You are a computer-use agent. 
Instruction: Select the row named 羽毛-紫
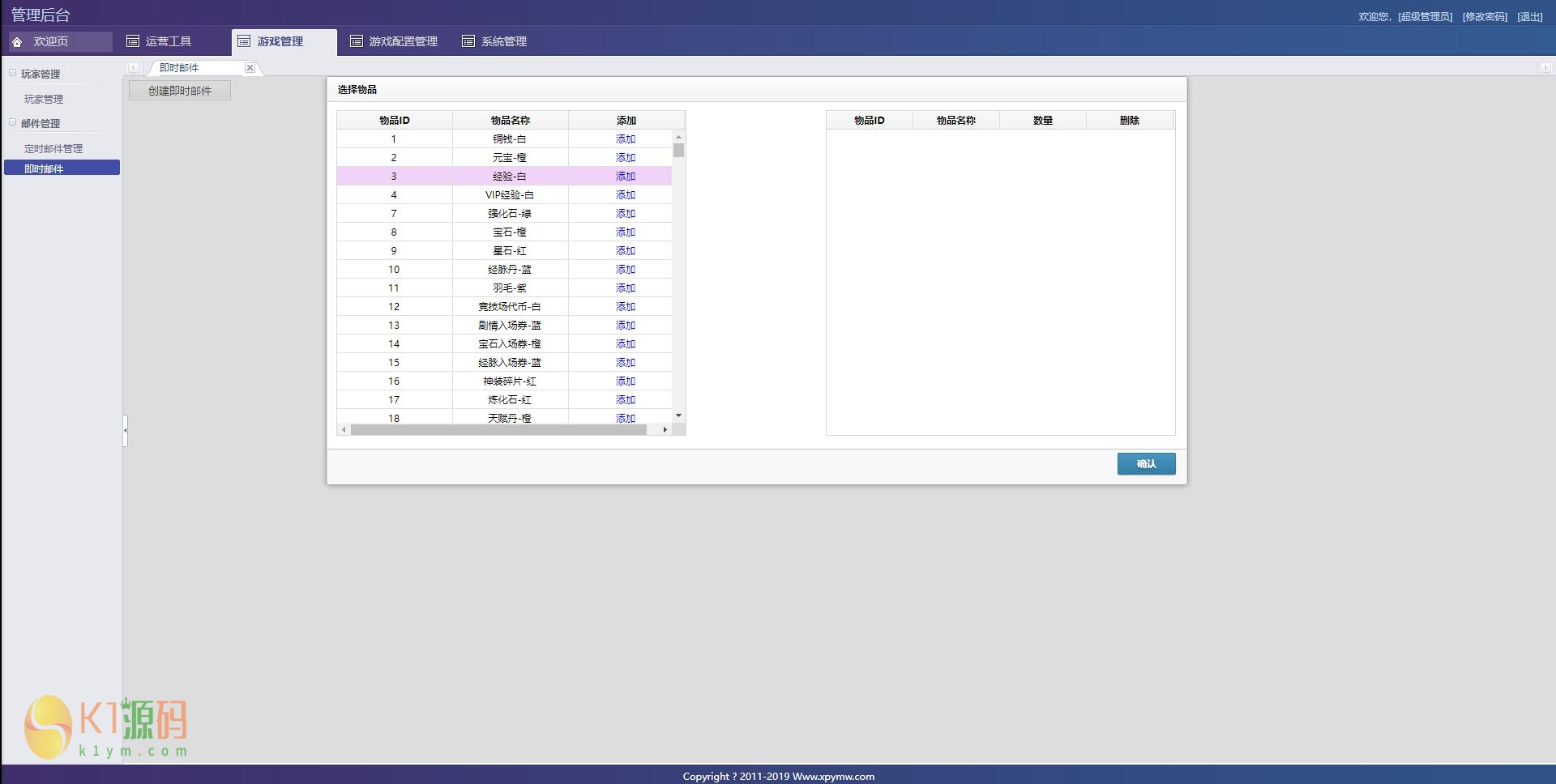click(504, 288)
